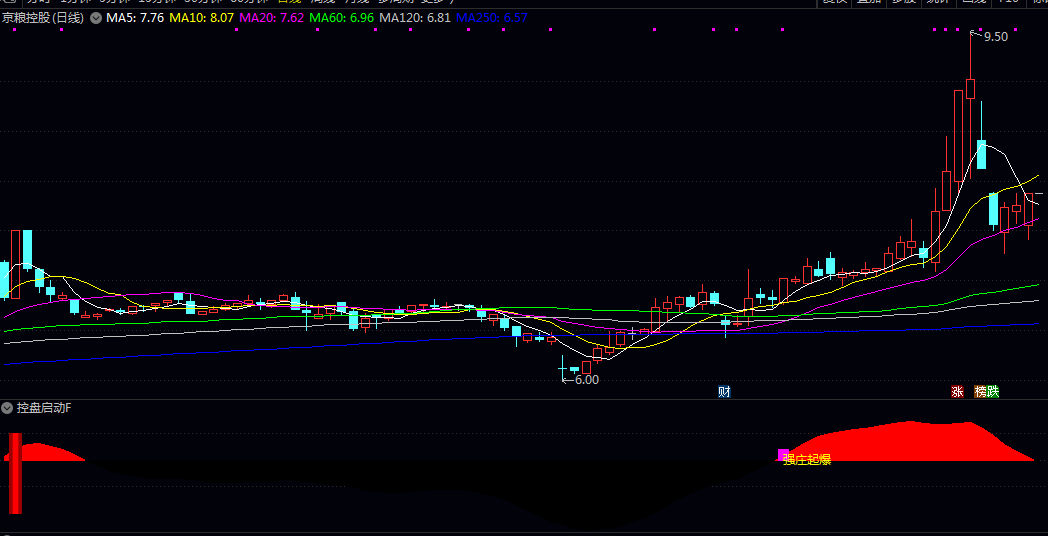The width and height of the screenshot is (1048, 536).
Task: Click the 京粮控股 (日线) chart title
Action: (42, 18)
